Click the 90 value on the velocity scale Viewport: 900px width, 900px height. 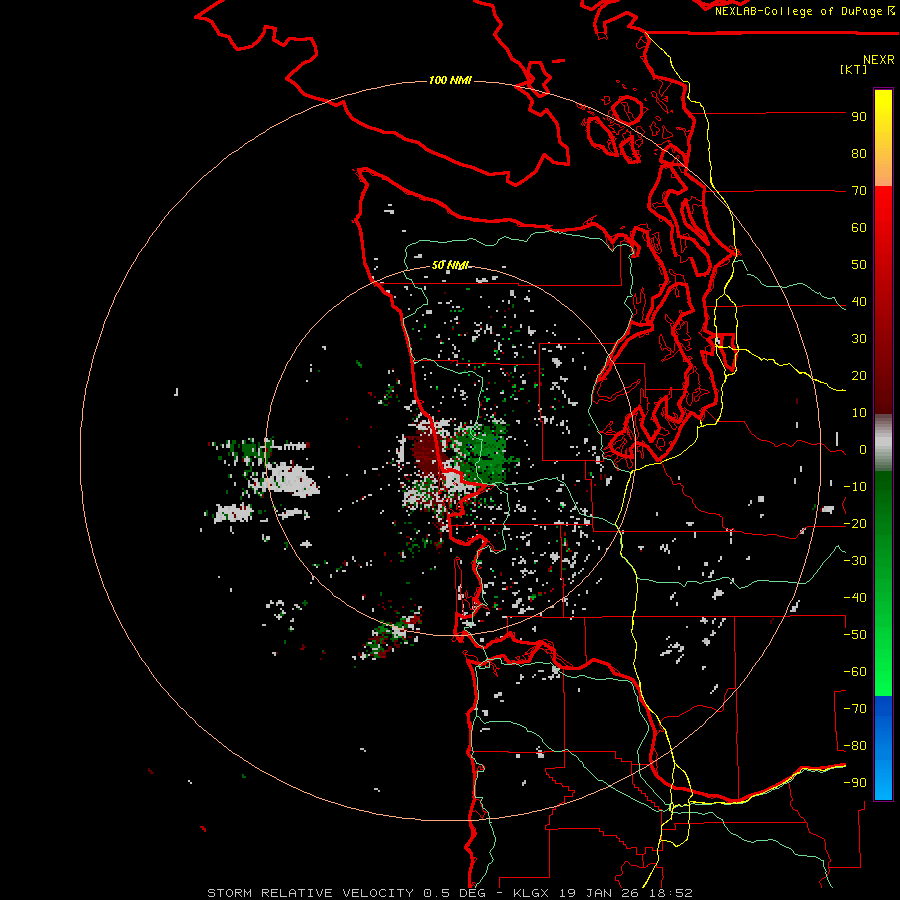[859, 117]
